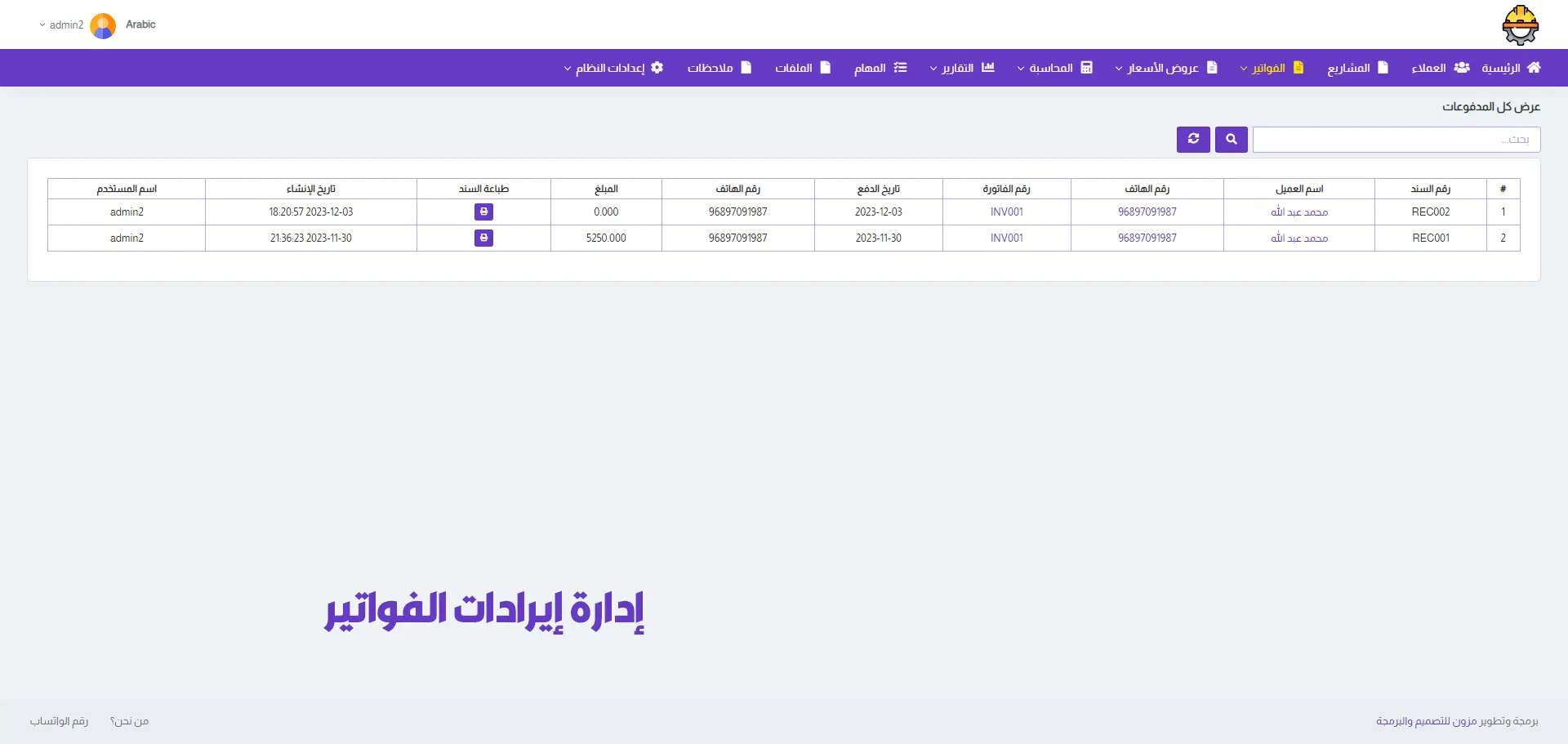Expand the المحاسبة accounting menu
The height and width of the screenshot is (744, 1568).
[1054, 68]
